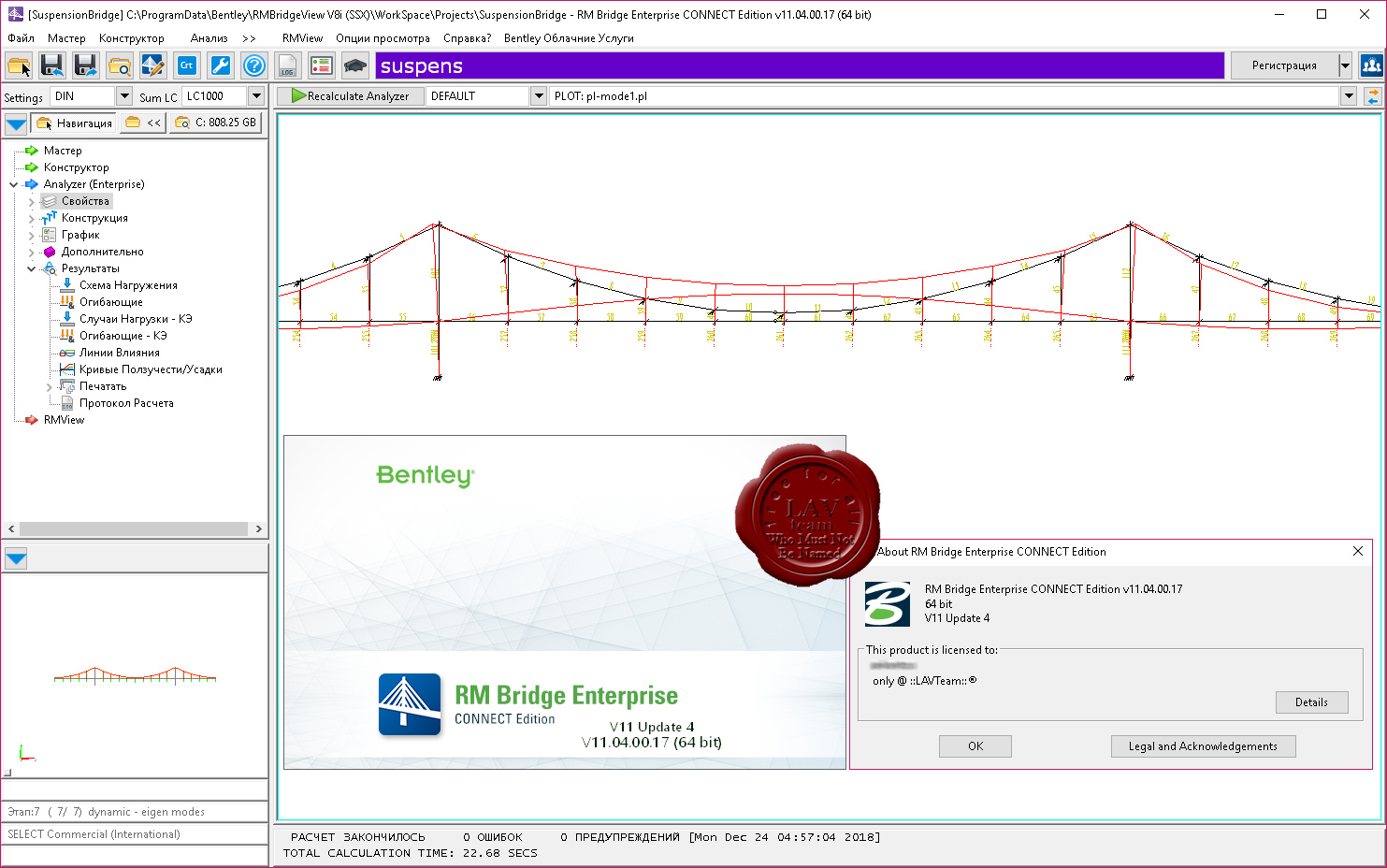This screenshot has width=1387, height=868.
Task: Select Случаи Нагрузки - КЭ tree item
Action: pos(136,319)
